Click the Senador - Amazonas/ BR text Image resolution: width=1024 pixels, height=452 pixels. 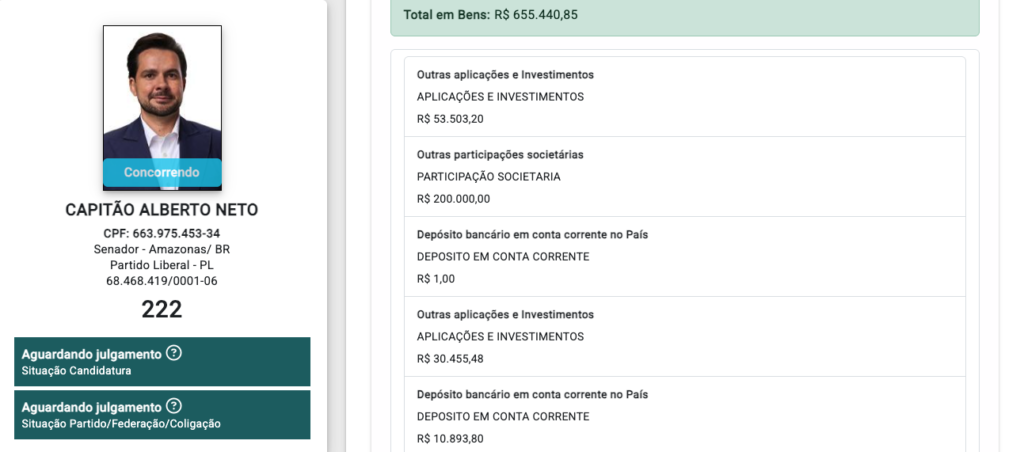pos(162,250)
